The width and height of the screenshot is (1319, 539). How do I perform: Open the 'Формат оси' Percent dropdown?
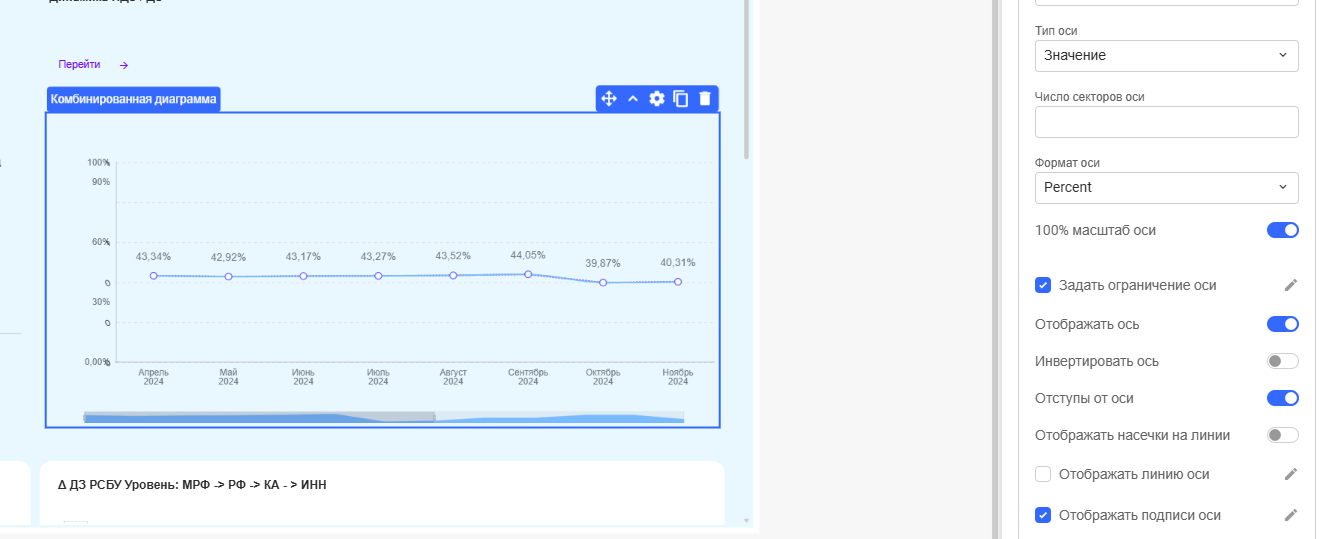[1166, 188]
